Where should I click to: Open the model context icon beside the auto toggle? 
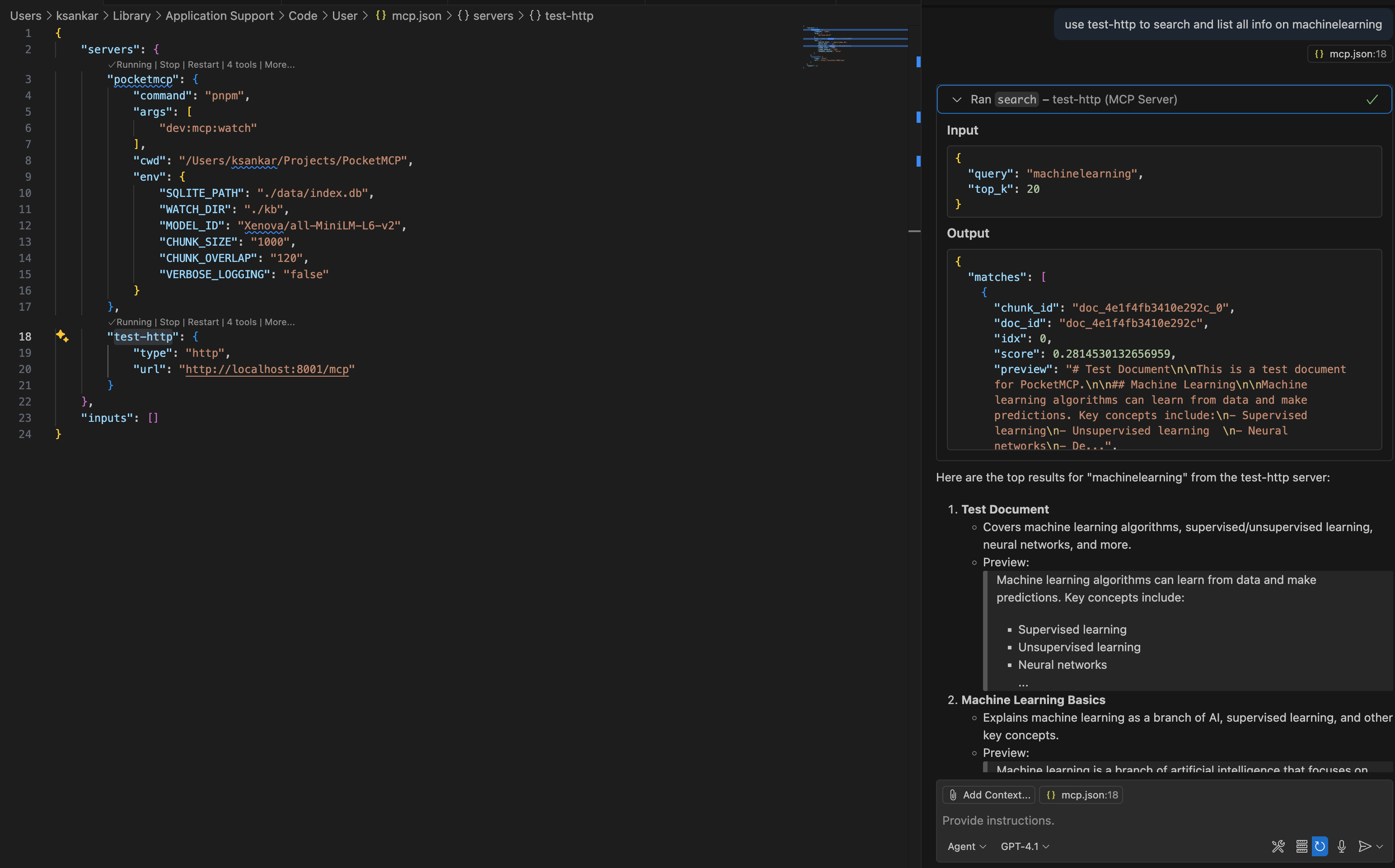tap(1301, 846)
